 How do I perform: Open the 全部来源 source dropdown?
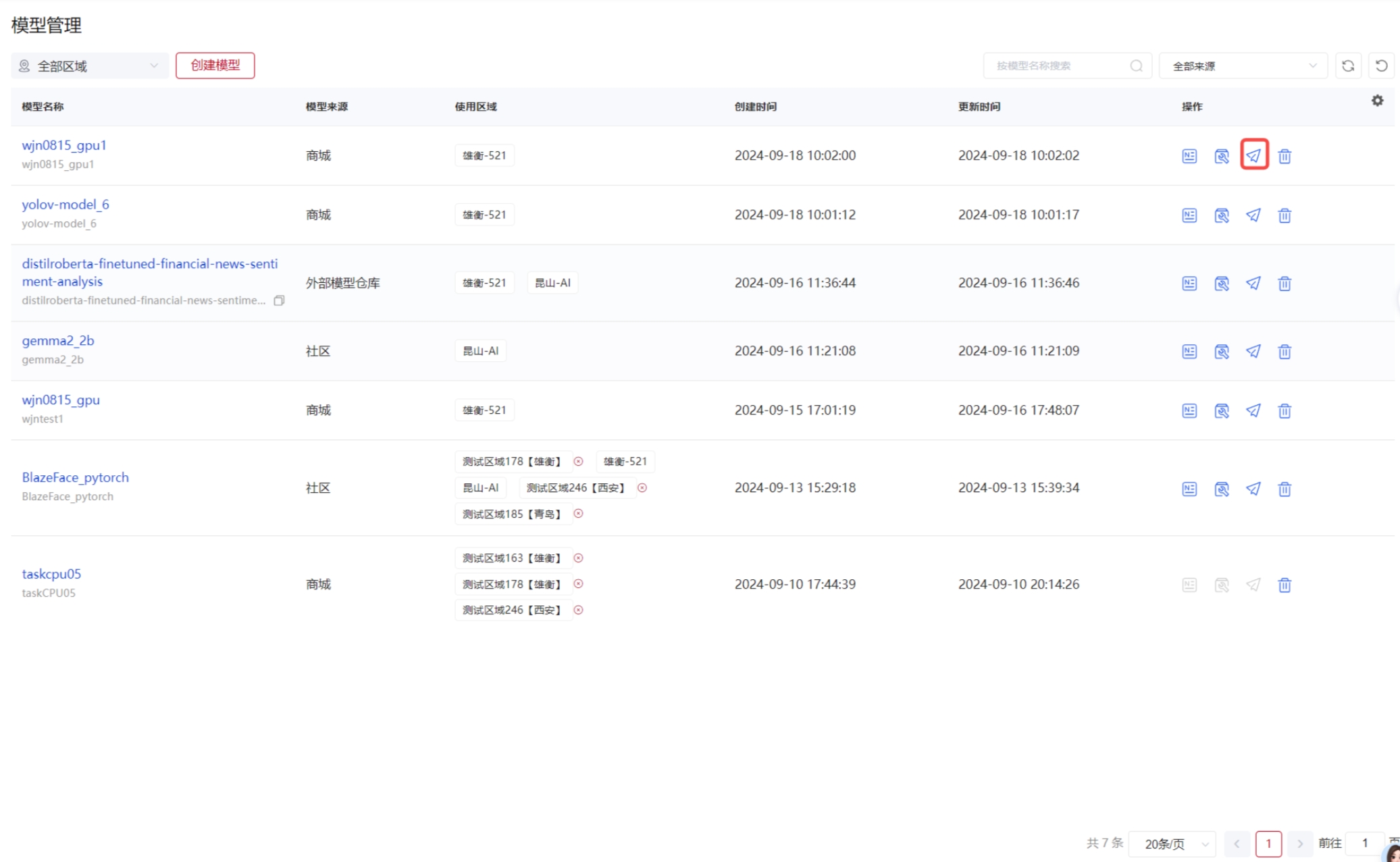[1243, 66]
